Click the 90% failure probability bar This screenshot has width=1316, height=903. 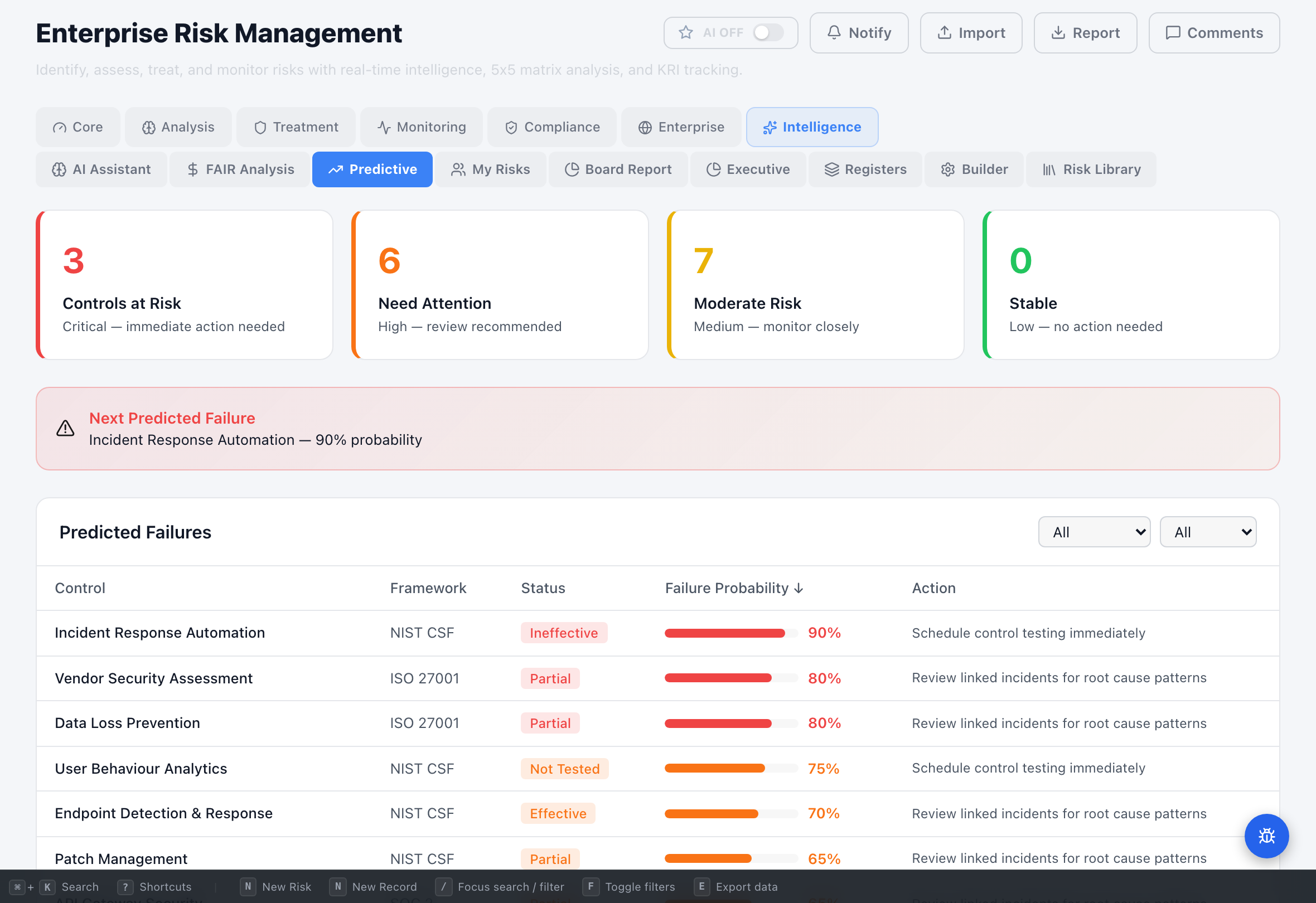(726, 633)
